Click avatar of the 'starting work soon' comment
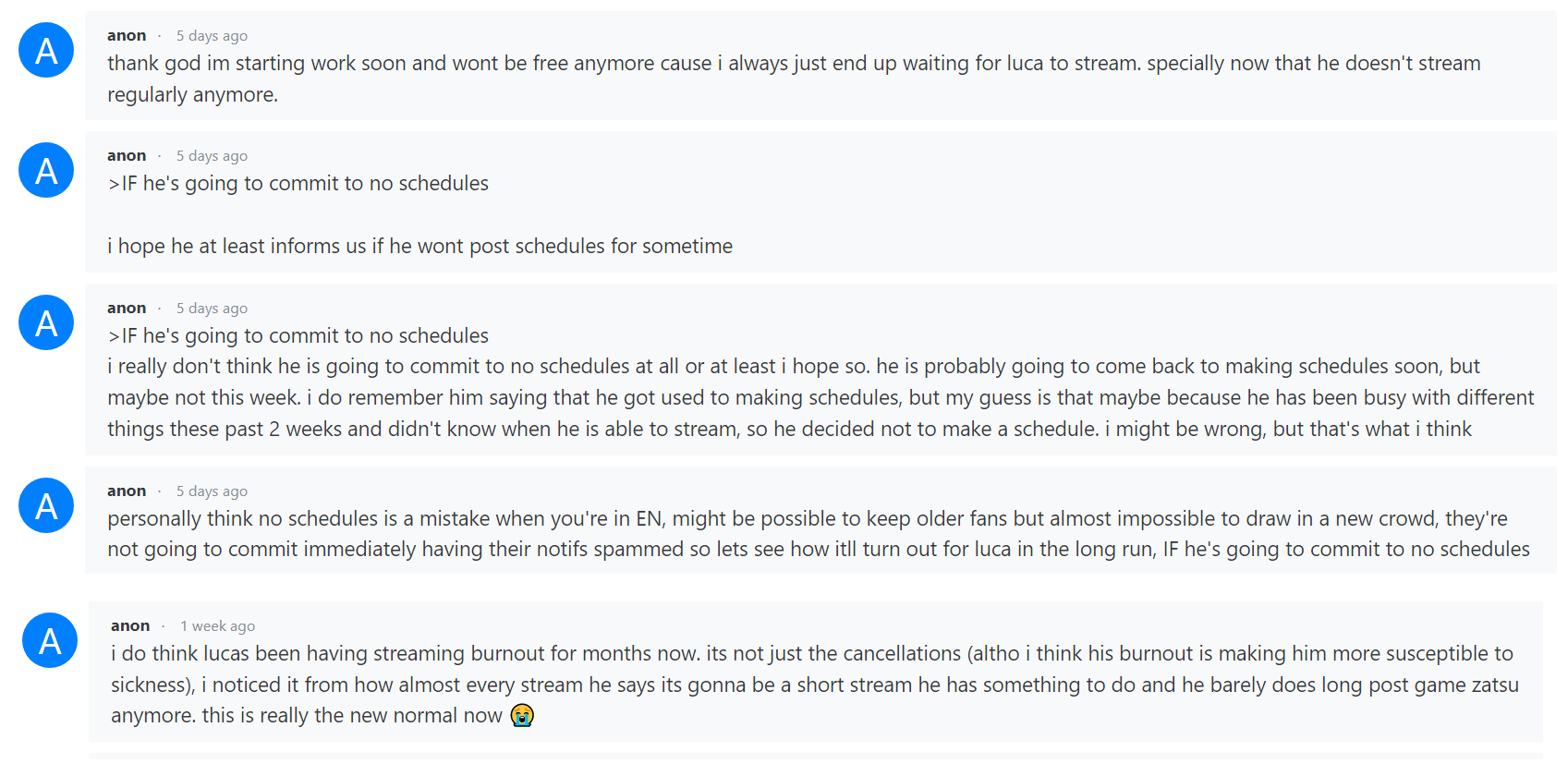Image resolution: width=1568 pixels, height=776 pixels. [x=46, y=50]
